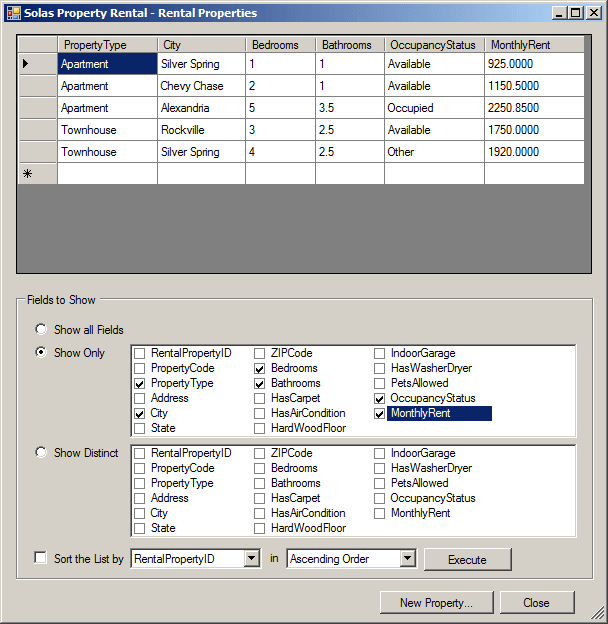The width and height of the screenshot is (608, 624).
Task: Check HasCarpet in Show Only list
Action: pyautogui.click(x=259, y=398)
